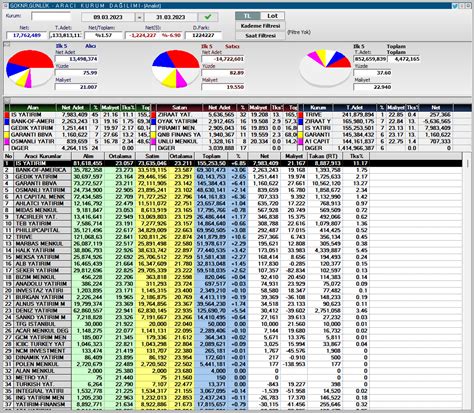Click blue swatch beside BANK-OF-AMERI in Alan list
This screenshot has width=474, height=413.
click(x=7, y=121)
